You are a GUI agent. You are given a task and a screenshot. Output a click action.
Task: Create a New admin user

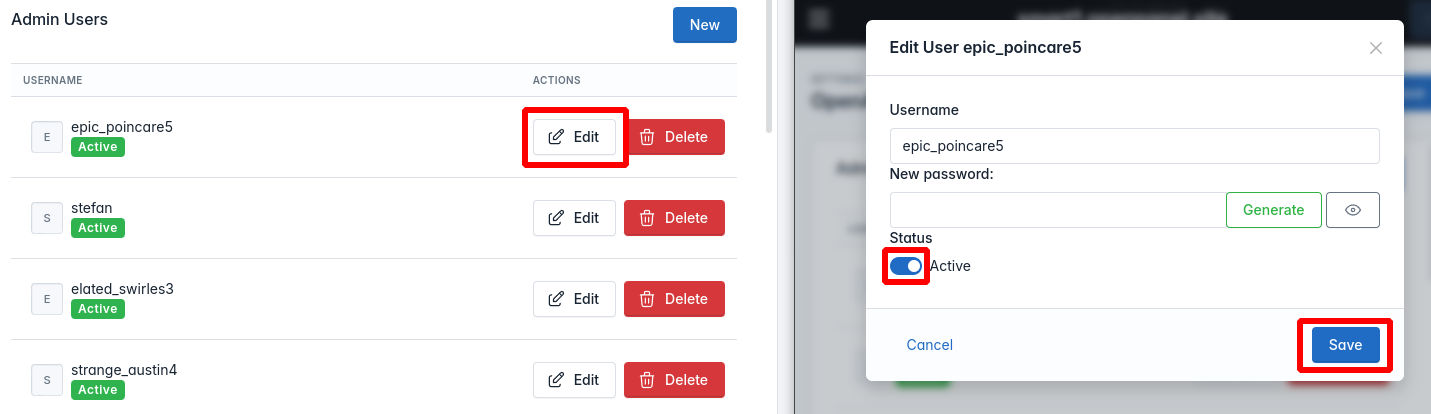pyautogui.click(x=705, y=25)
